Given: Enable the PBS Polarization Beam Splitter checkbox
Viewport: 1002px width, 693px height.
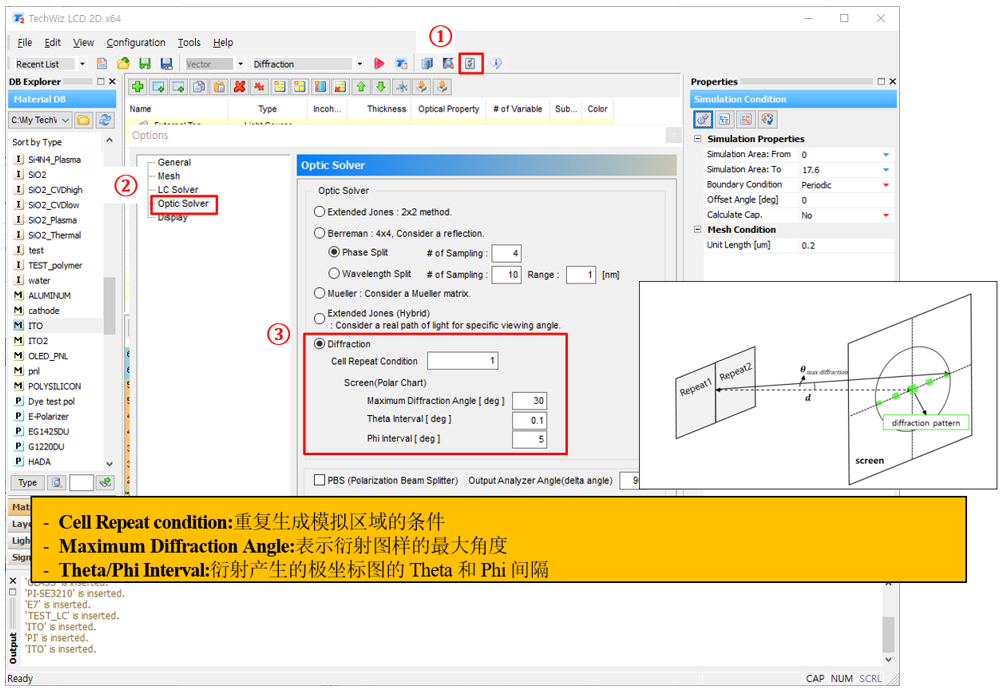Looking at the screenshot, I should 320,480.
